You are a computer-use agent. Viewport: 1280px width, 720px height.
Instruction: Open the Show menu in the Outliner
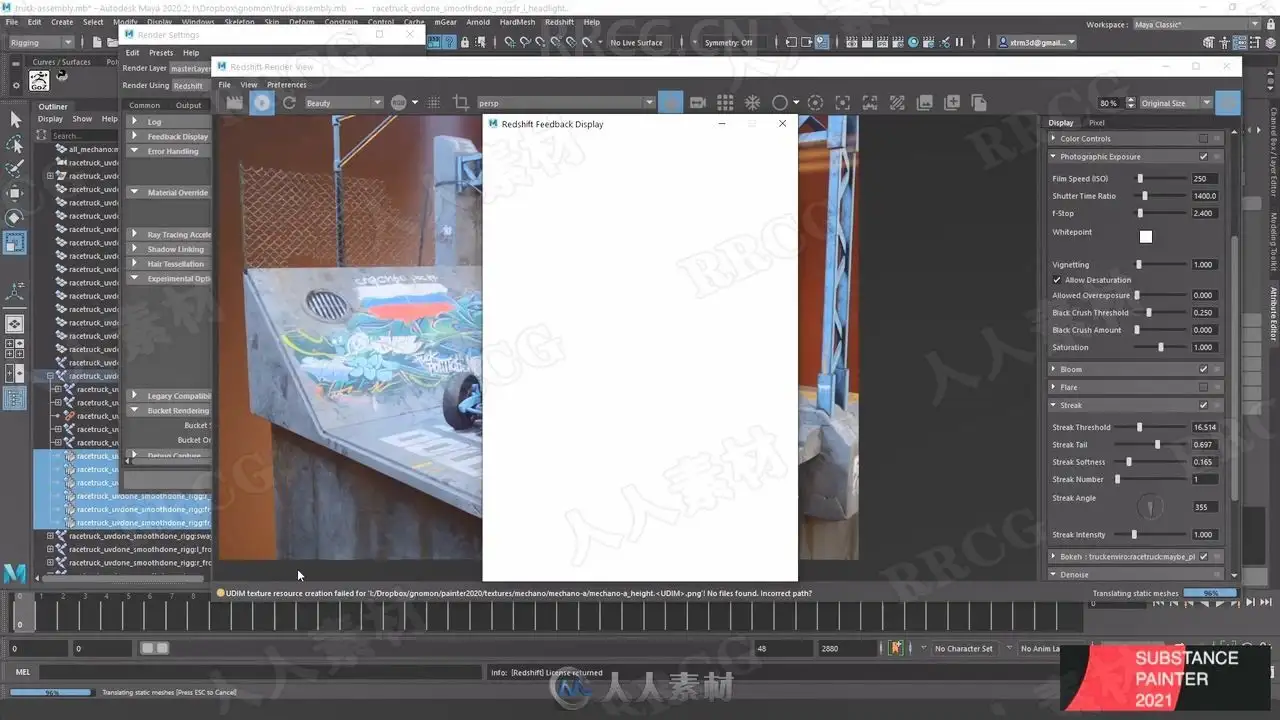[82, 119]
